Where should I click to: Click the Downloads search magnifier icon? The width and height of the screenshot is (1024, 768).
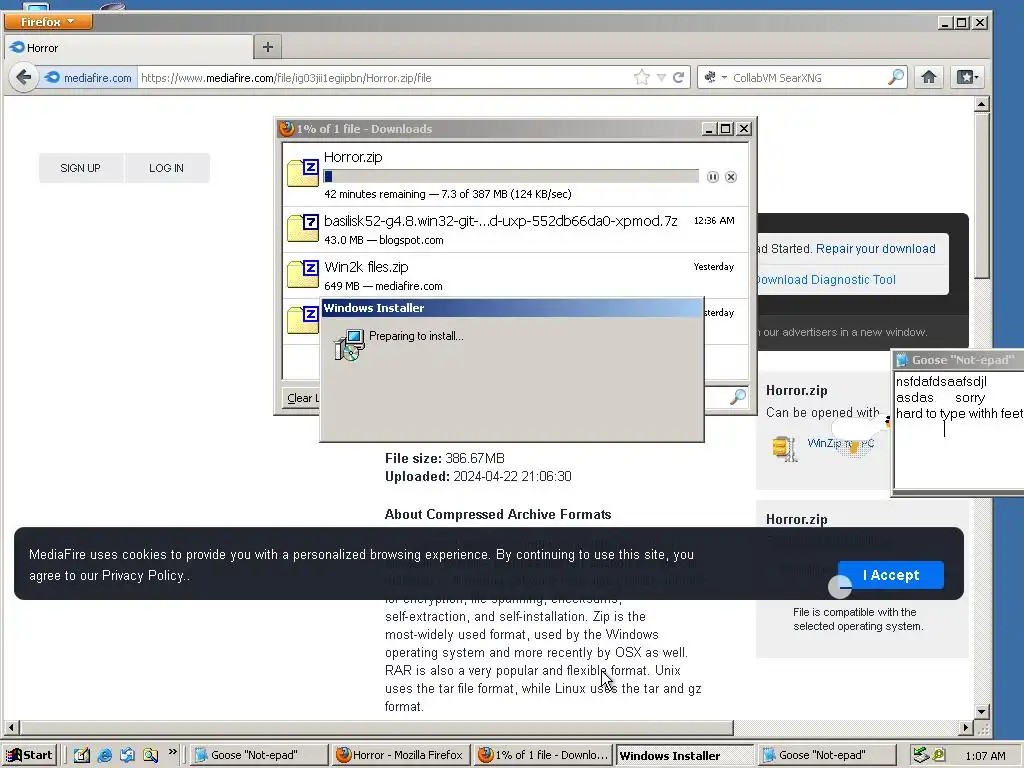pyautogui.click(x=737, y=396)
